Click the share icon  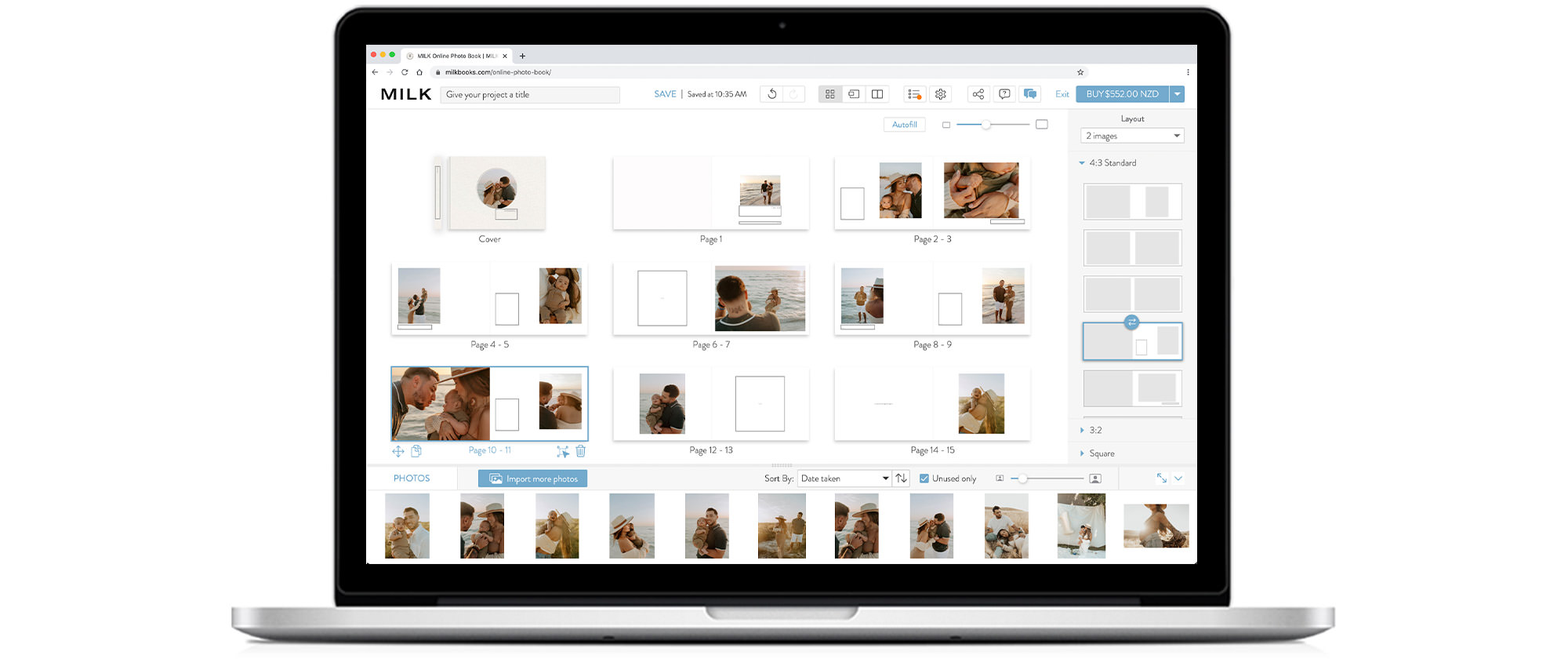point(978,94)
